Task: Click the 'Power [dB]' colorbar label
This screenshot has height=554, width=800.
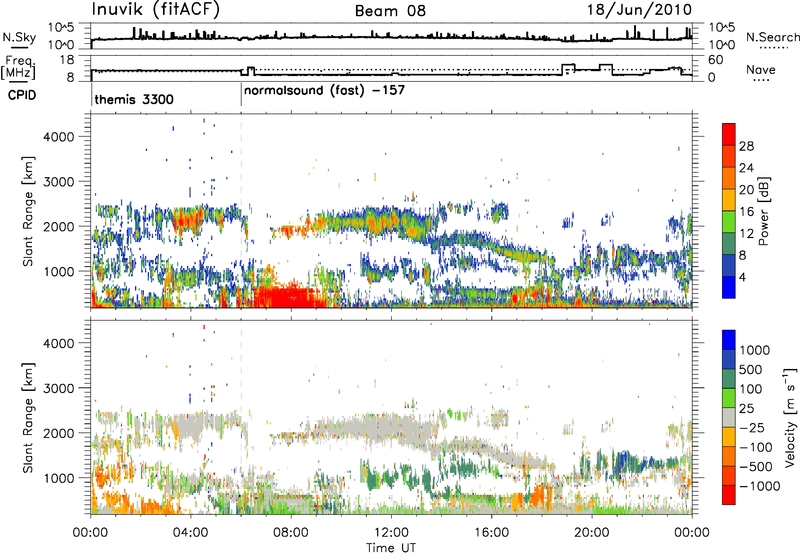Action: pyautogui.click(x=763, y=211)
